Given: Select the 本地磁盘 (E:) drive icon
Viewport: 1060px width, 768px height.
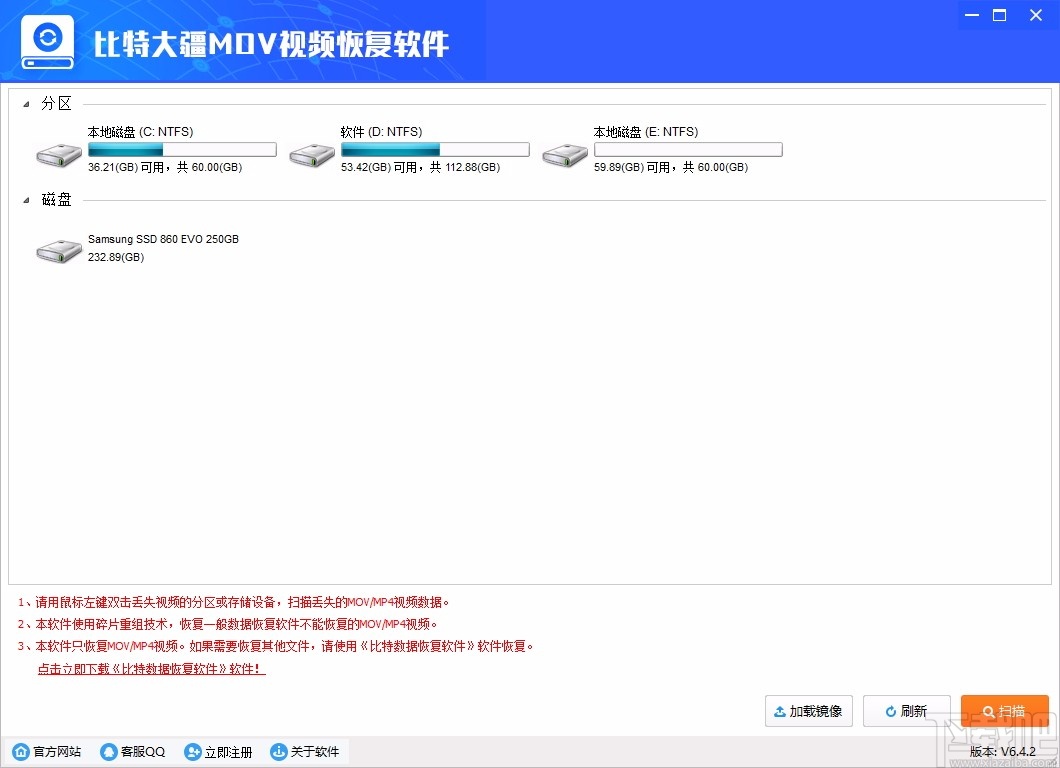Looking at the screenshot, I should coord(564,155).
